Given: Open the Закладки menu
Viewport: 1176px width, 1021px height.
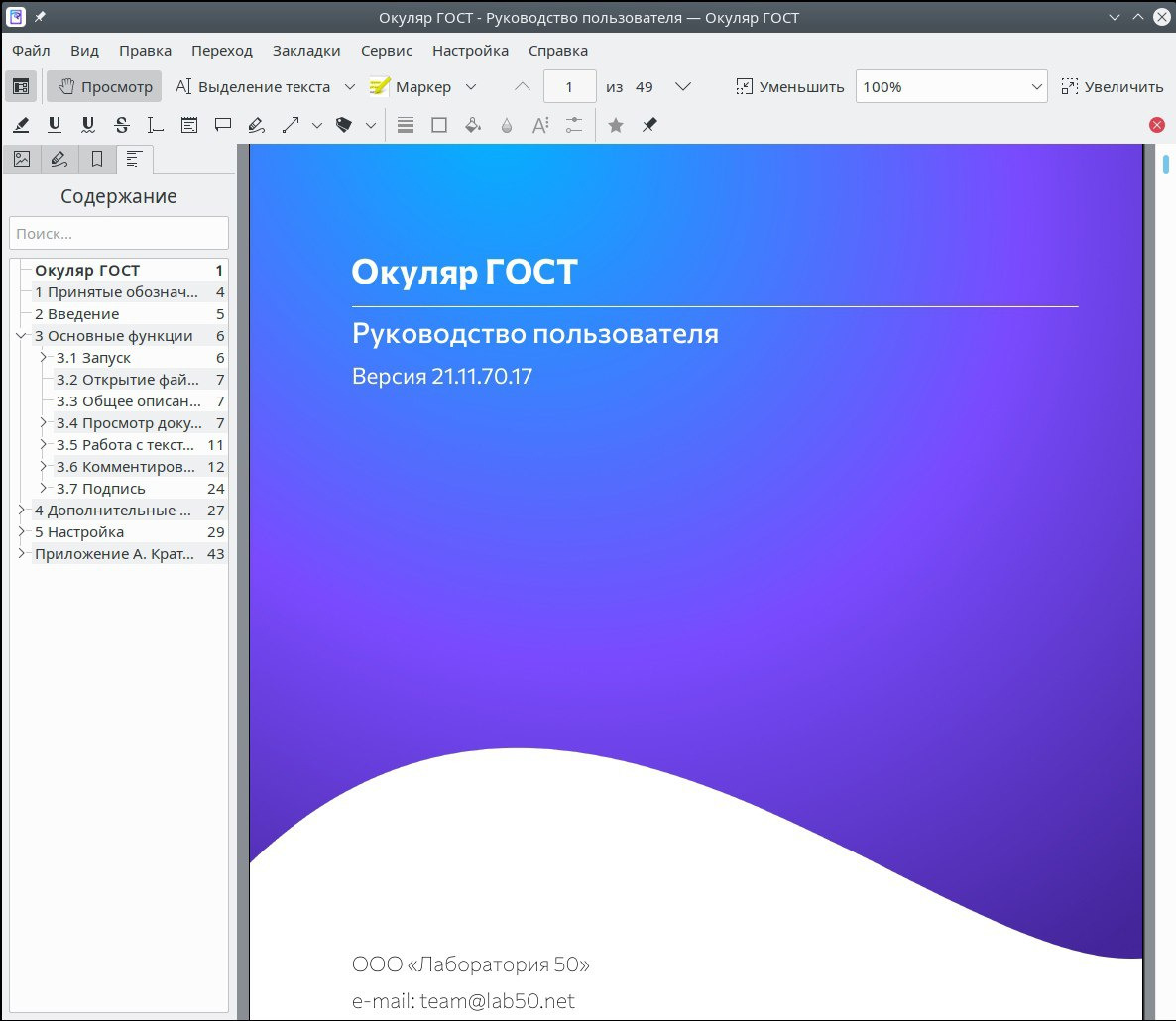Looking at the screenshot, I should click(306, 51).
